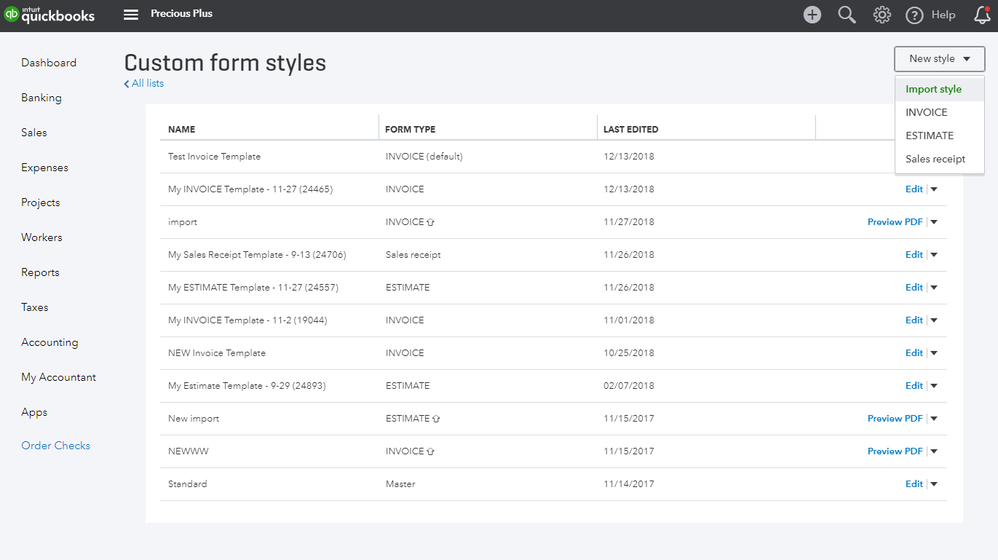
Task: Open the Create plus icon
Action: [x=812, y=15]
